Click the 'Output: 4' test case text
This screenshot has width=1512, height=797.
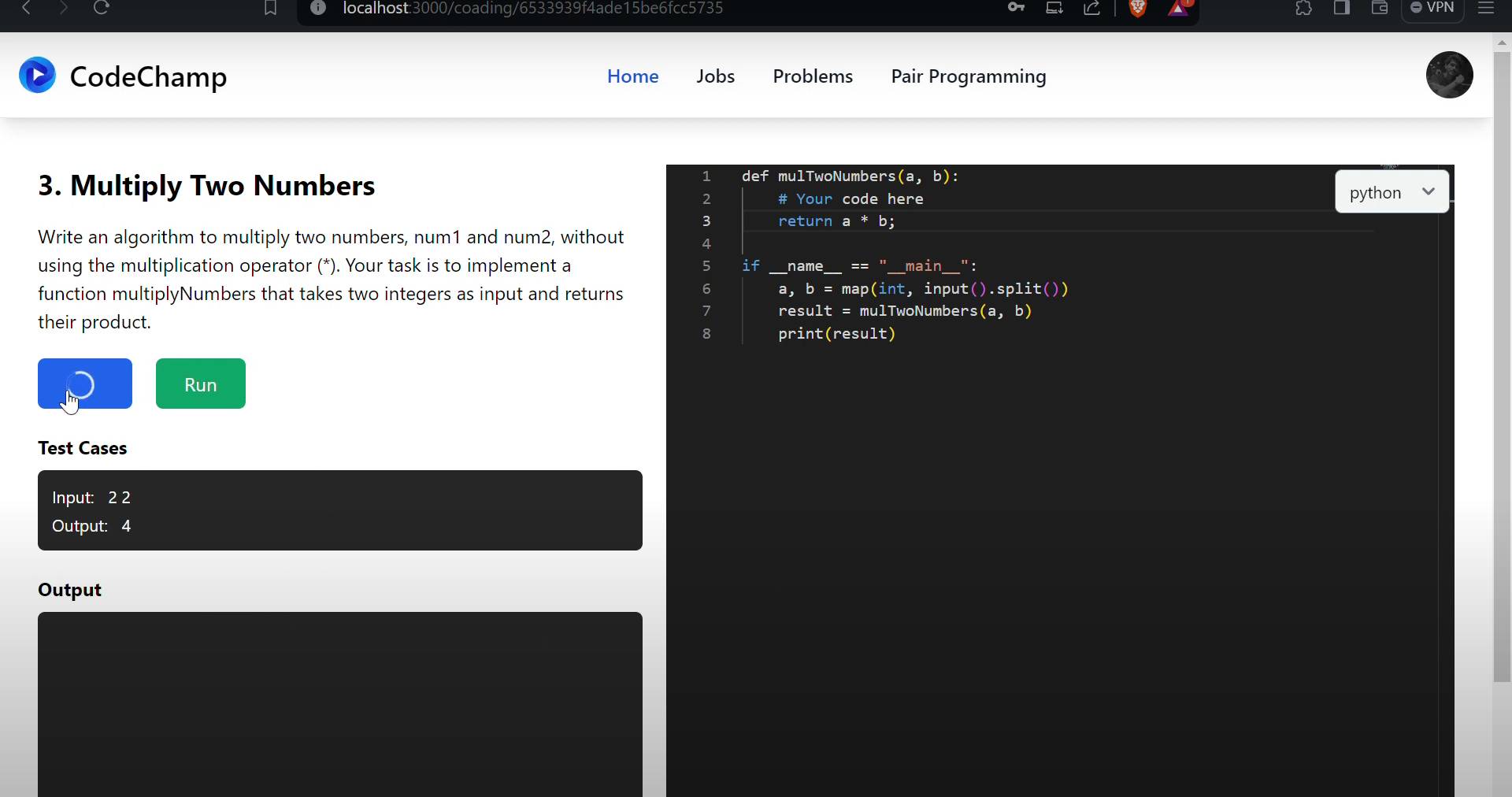click(x=91, y=526)
